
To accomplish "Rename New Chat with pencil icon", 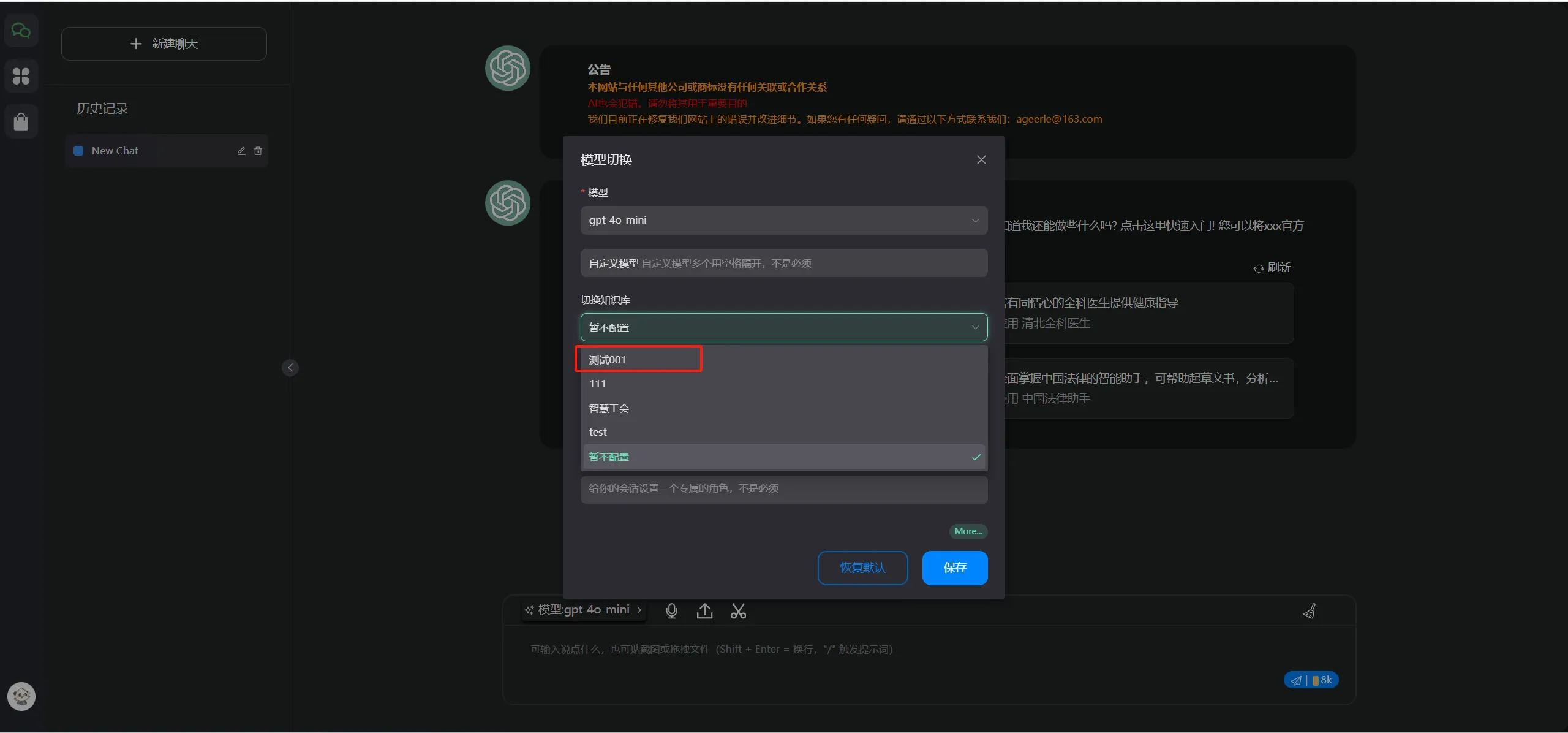I will [x=241, y=151].
